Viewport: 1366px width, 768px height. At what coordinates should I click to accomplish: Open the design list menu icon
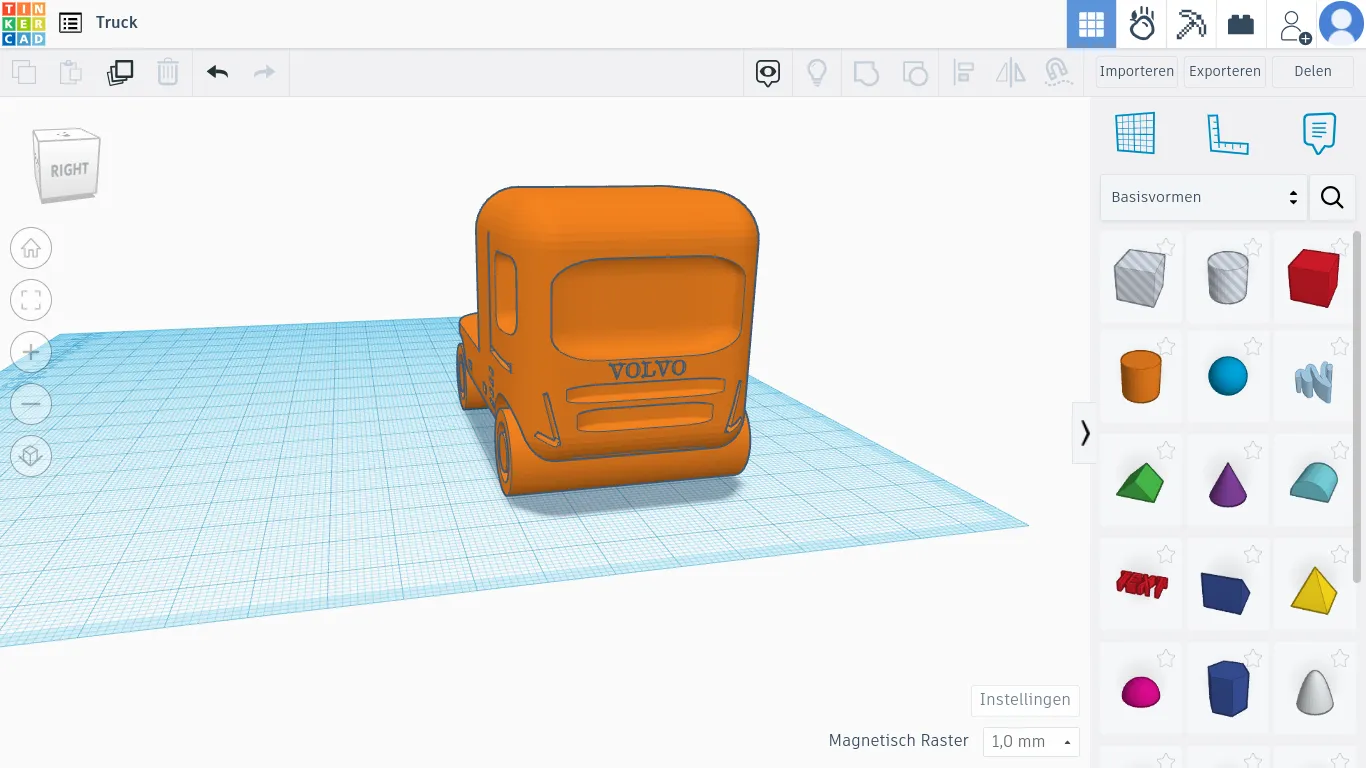70,23
